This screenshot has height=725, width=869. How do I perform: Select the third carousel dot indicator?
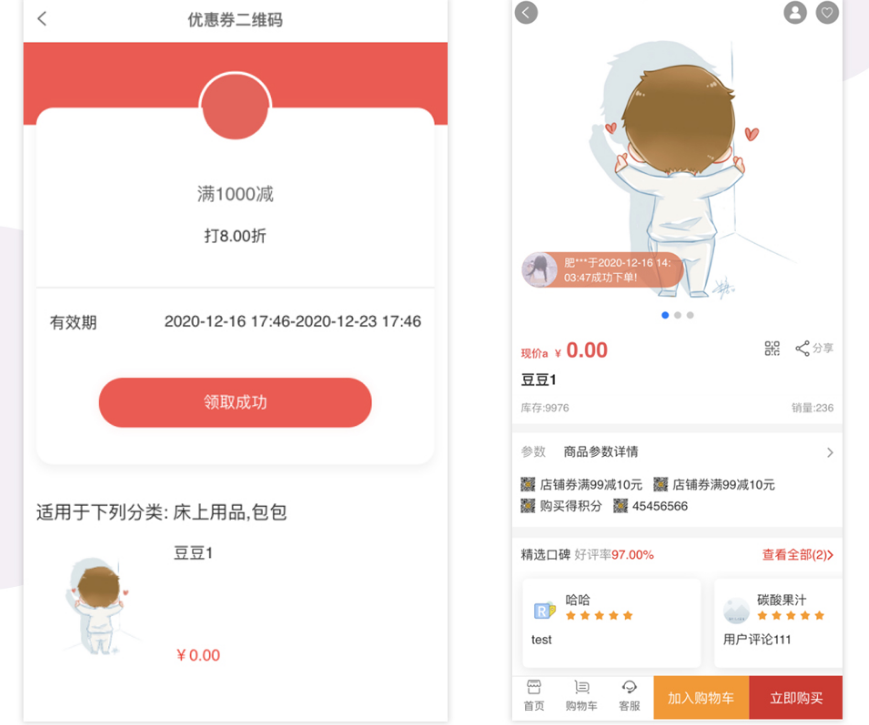690,315
